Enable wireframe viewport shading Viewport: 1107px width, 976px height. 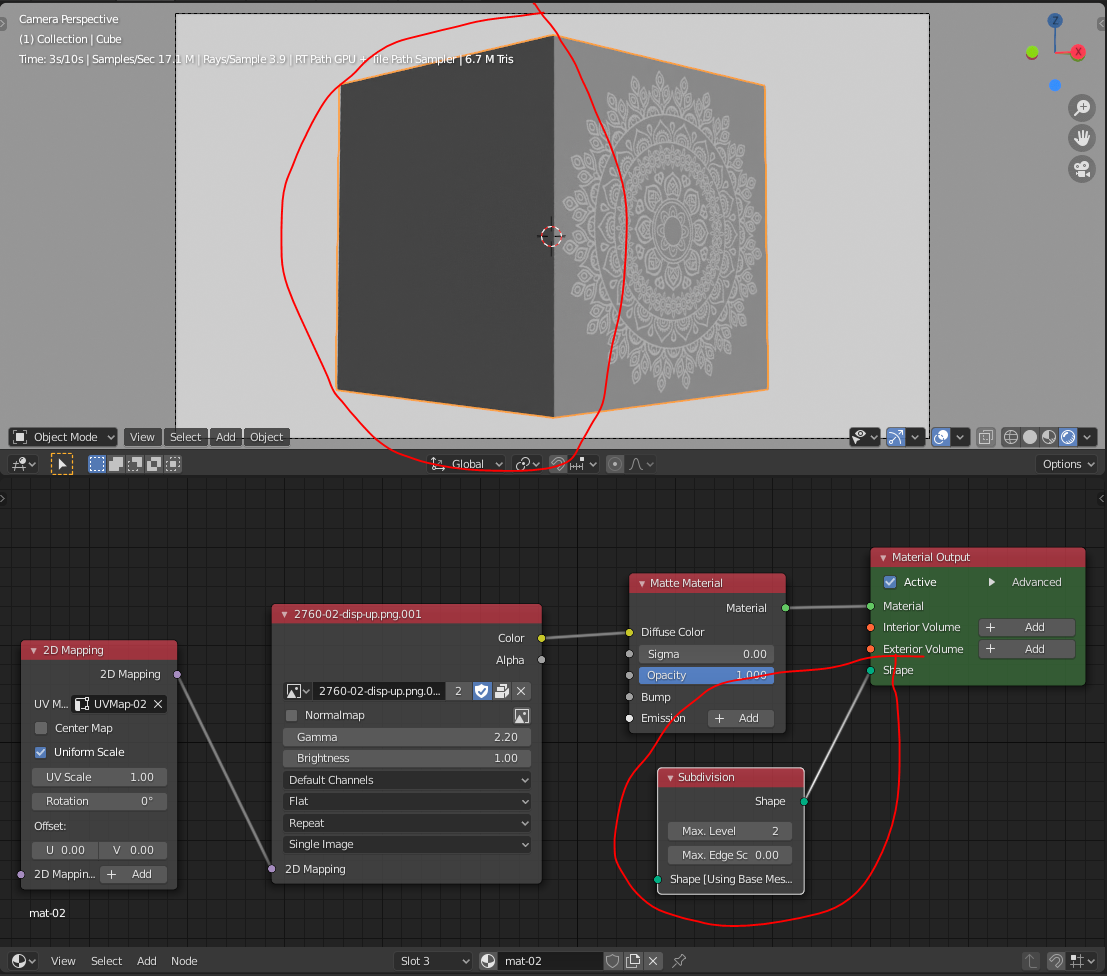click(x=1010, y=437)
